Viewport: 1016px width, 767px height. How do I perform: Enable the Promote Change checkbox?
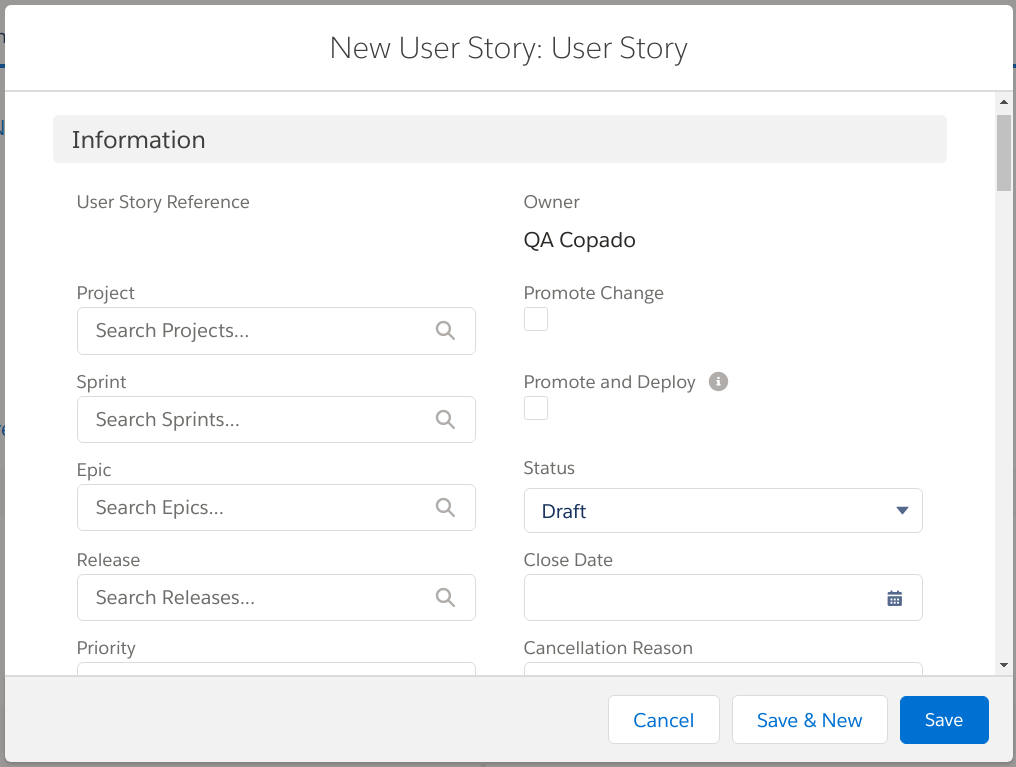click(536, 319)
